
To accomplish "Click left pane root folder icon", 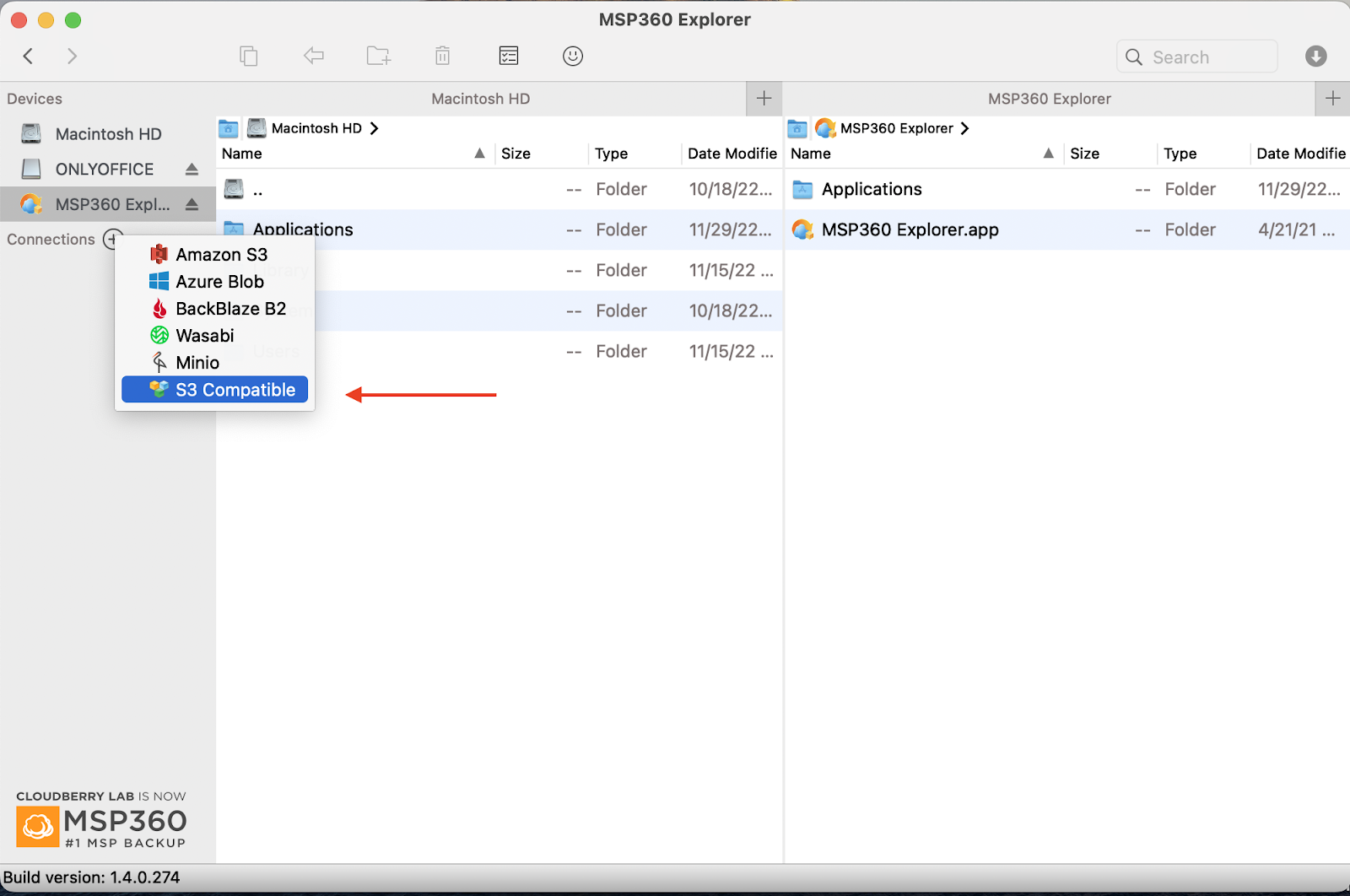I will (x=229, y=128).
